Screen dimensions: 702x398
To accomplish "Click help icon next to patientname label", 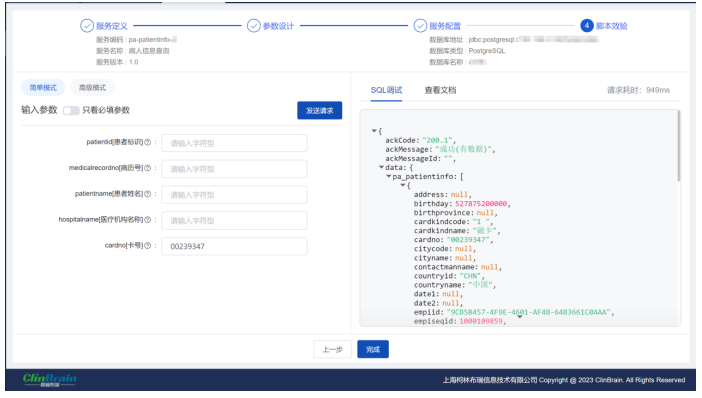I will [x=147, y=194].
